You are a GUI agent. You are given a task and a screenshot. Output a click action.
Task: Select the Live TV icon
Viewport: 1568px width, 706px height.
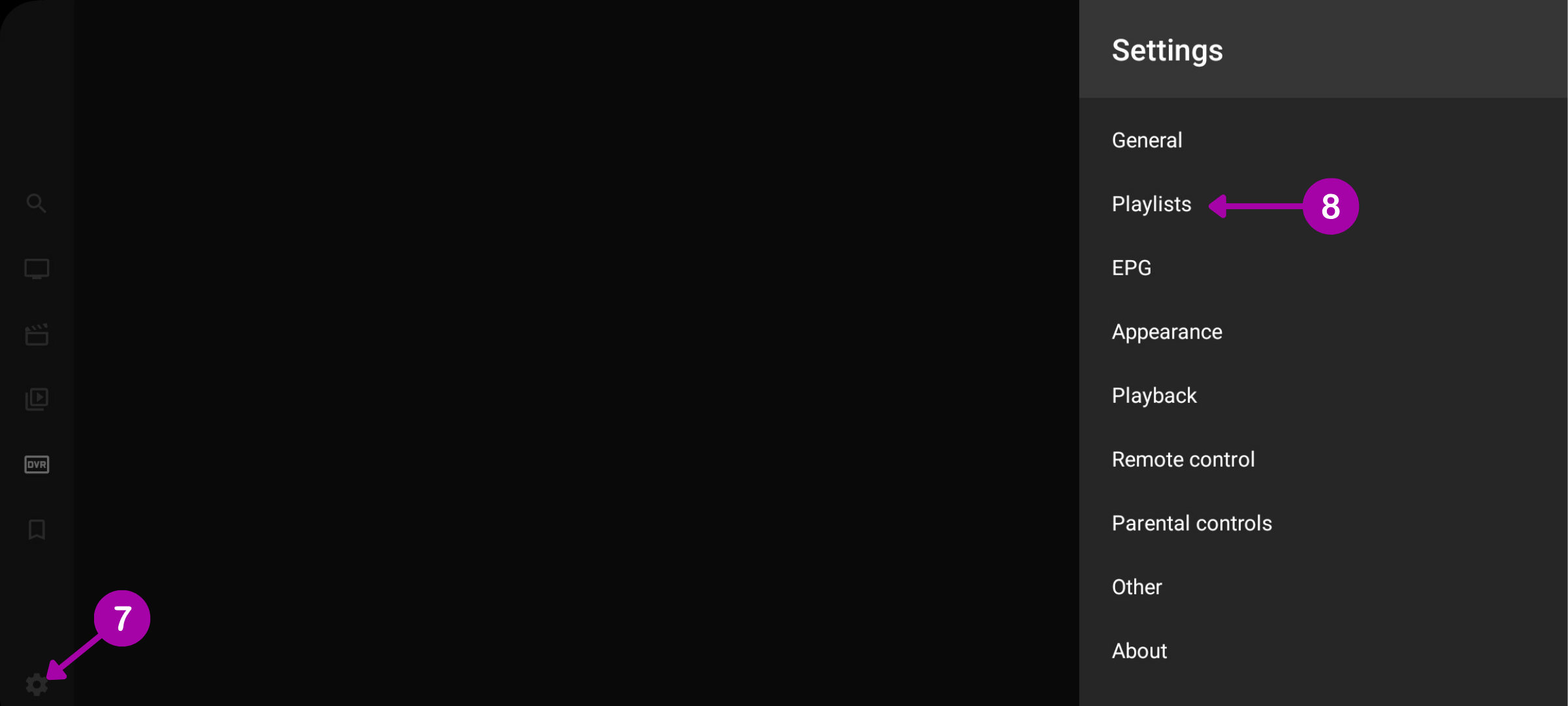[37, 269]
